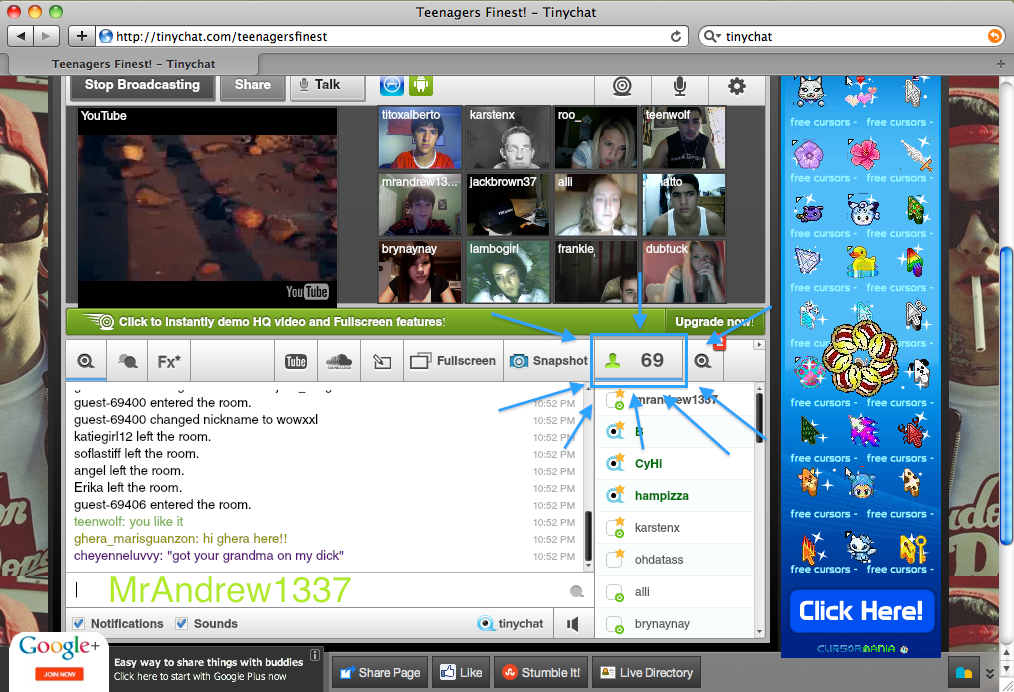Click the pink flower free cursor icon
Viewport: 1014px width, 692px height.
pyautogui.click(x=863, y=153)
